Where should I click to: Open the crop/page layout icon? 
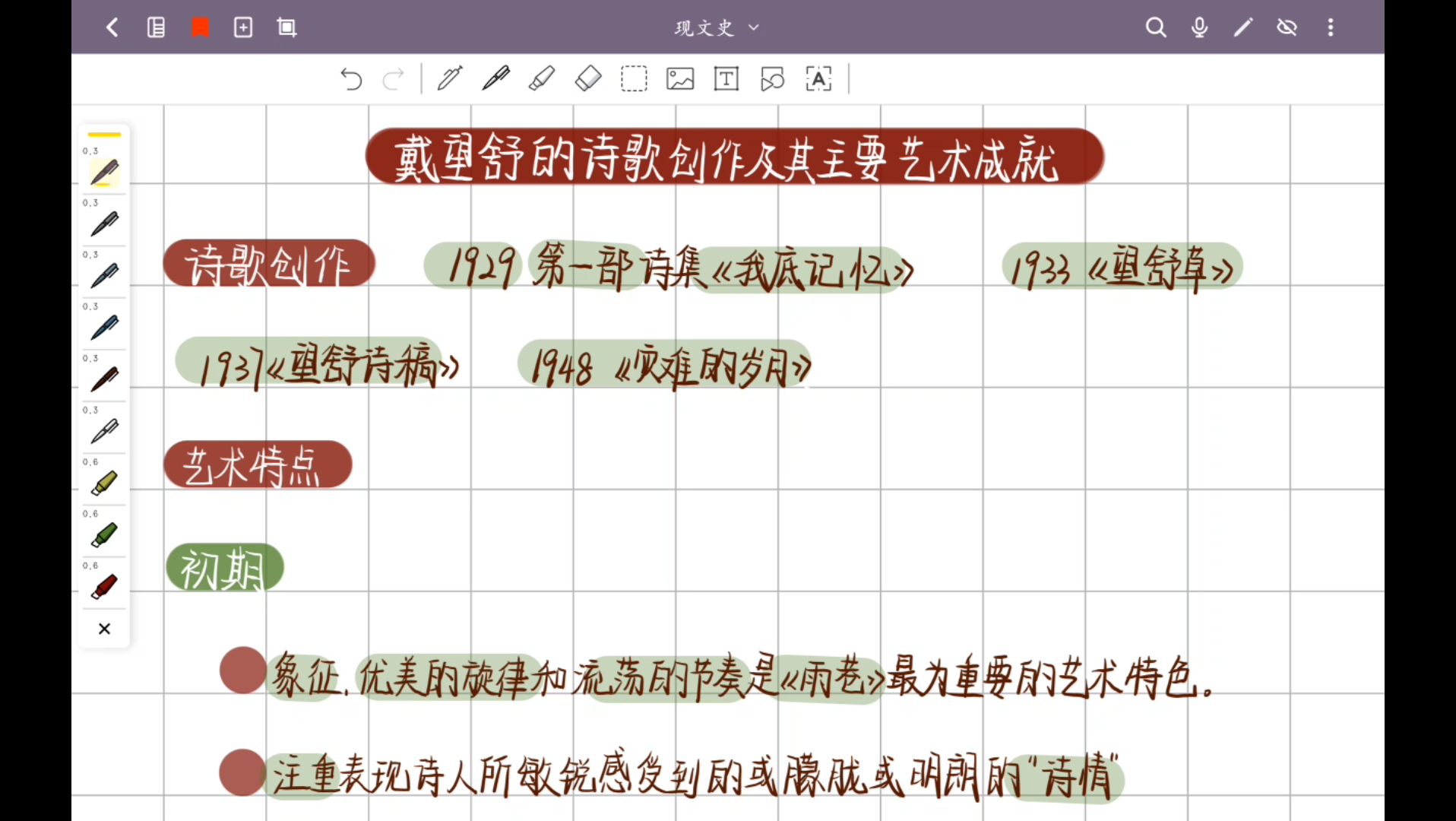pyautogui.click(x=286, y=28)
